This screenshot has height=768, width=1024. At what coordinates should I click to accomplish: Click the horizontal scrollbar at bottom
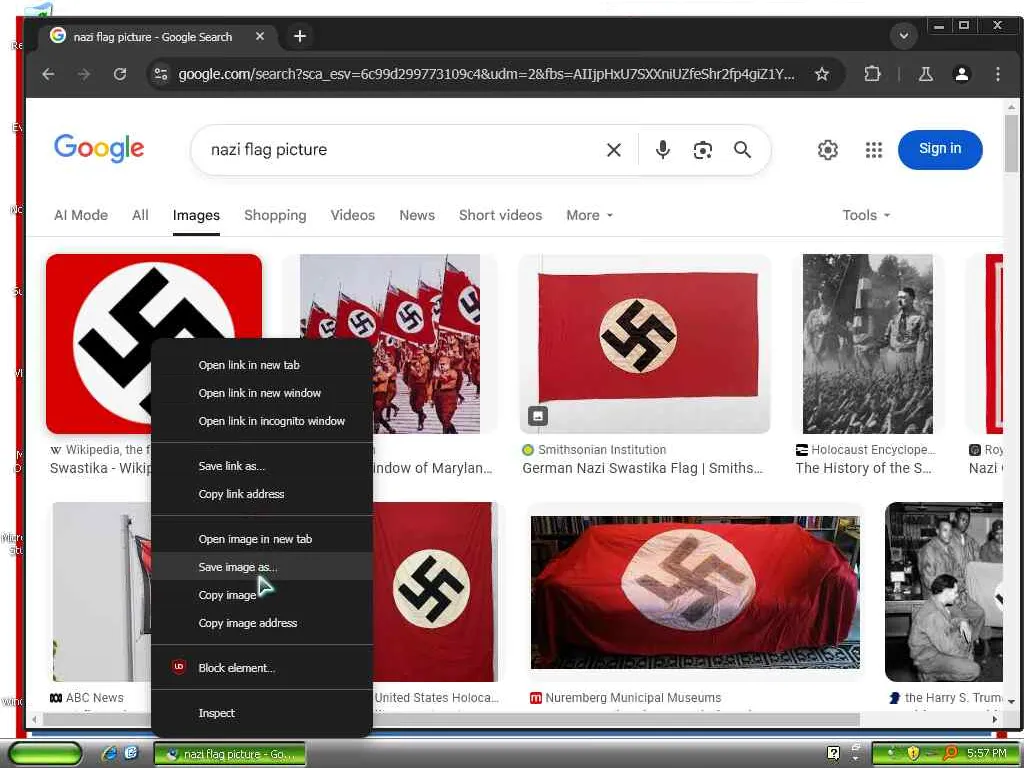click(x=451, y=719)
